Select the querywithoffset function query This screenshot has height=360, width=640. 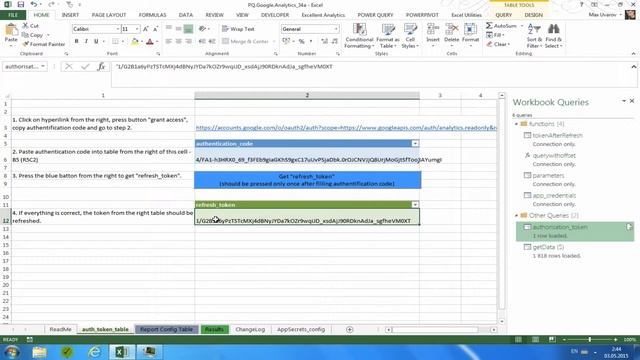[554, 156]
